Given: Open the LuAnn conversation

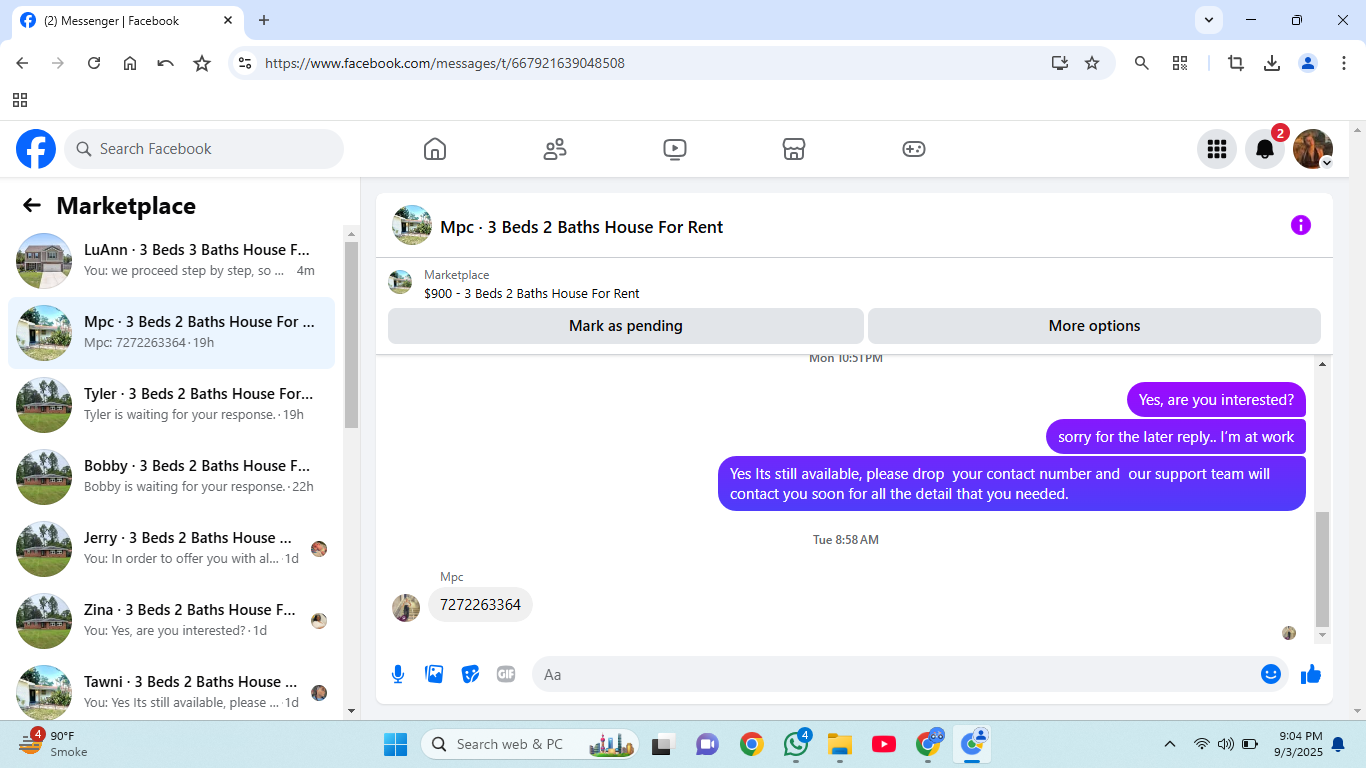Looking at the screenshot, I should [x=172, y=261].
